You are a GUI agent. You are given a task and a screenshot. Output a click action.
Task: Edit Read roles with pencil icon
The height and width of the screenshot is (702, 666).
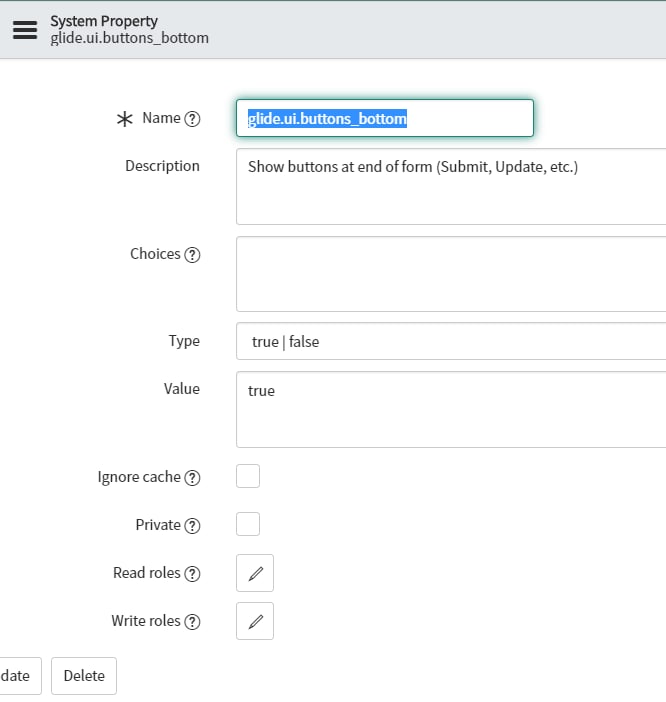255,573
